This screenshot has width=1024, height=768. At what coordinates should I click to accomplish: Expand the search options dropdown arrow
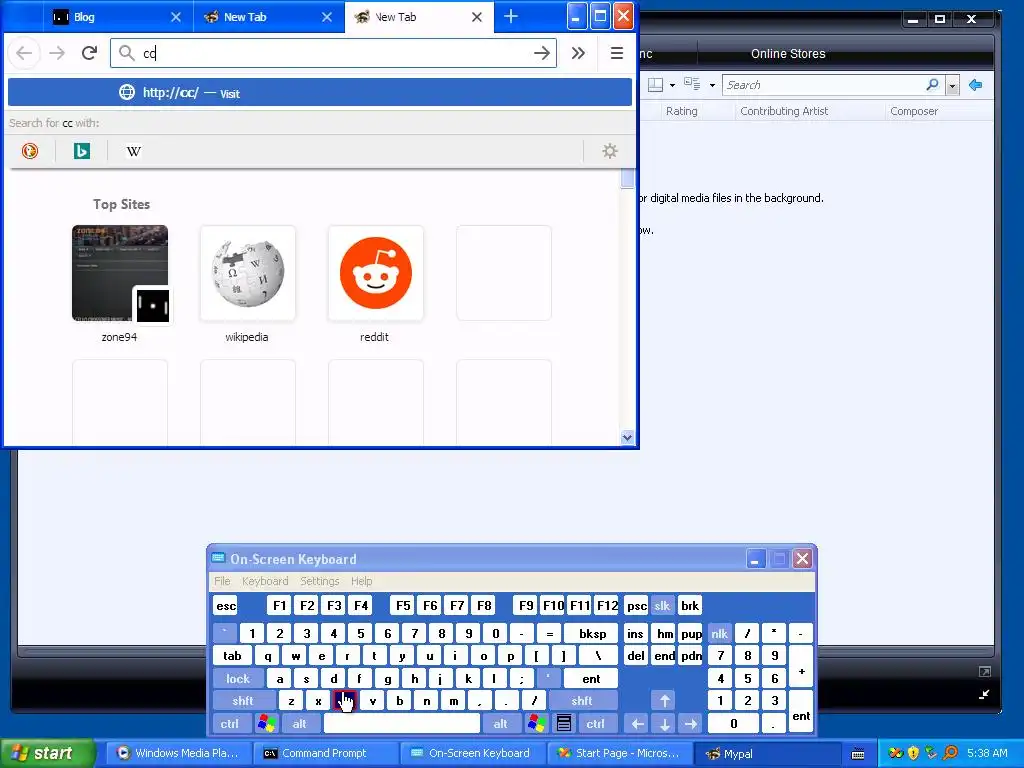[952, 86]
